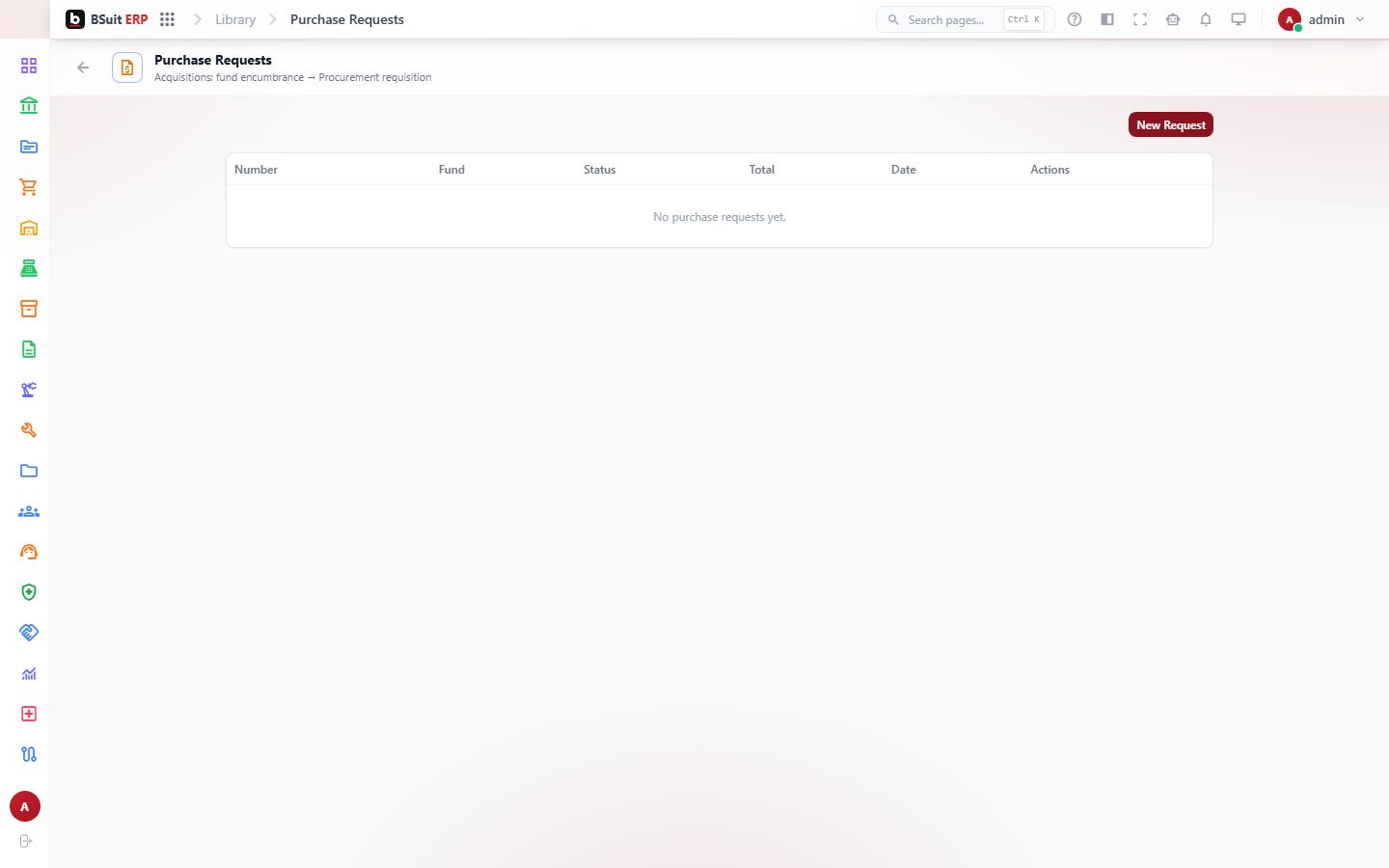Click the Actions column header
This screenshot has width=1389, height=868.
(x=1049, y=170)
